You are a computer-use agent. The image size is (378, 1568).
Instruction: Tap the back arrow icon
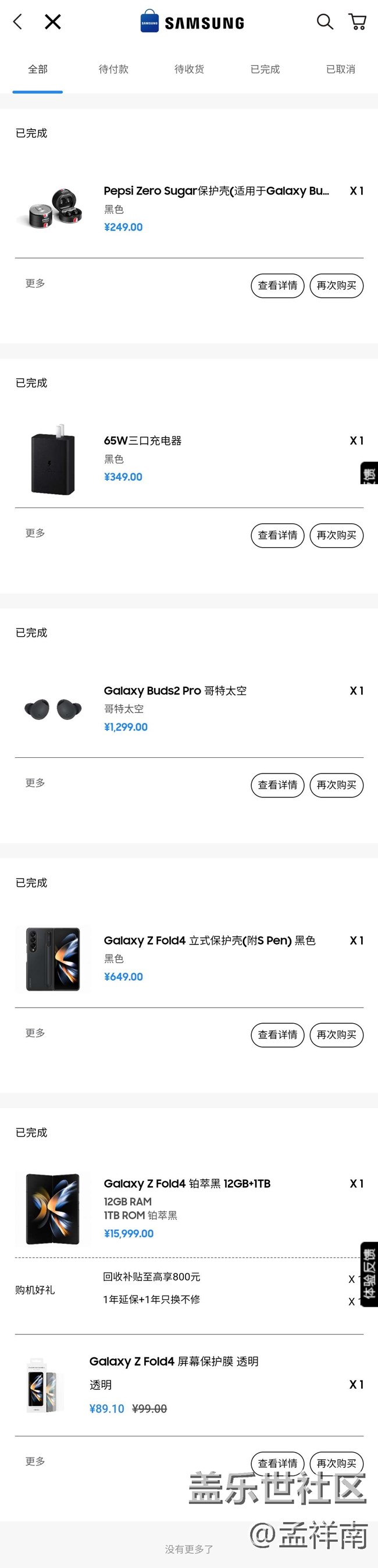17,22
